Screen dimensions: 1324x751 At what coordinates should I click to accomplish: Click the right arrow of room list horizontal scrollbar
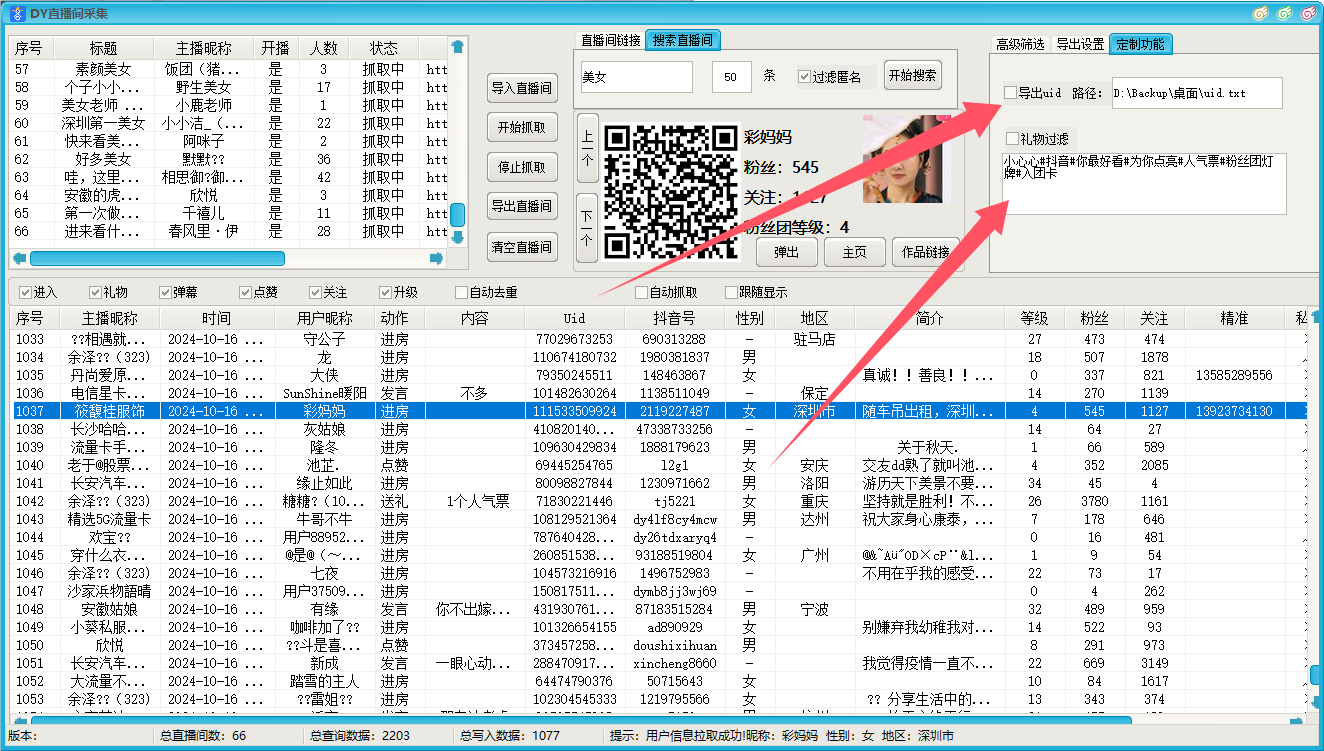coord(436,258)
